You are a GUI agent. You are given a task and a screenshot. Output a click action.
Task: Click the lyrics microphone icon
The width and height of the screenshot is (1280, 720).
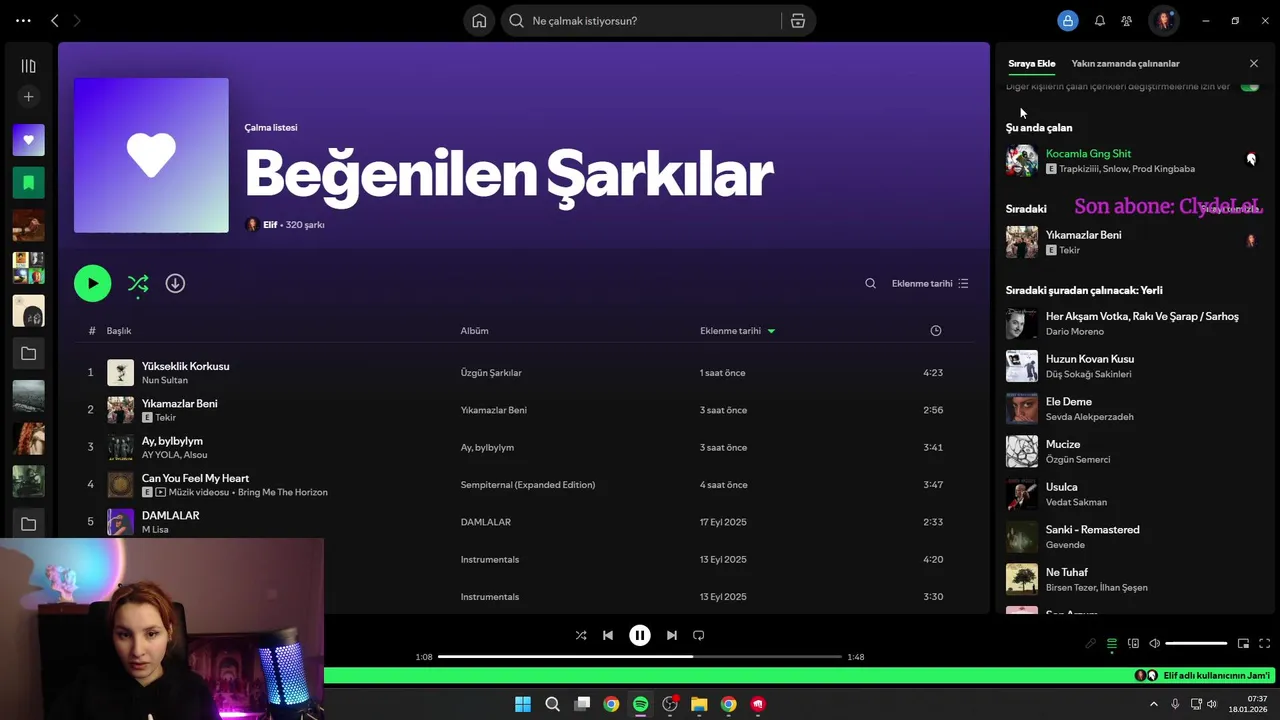tap(1090, 644)
